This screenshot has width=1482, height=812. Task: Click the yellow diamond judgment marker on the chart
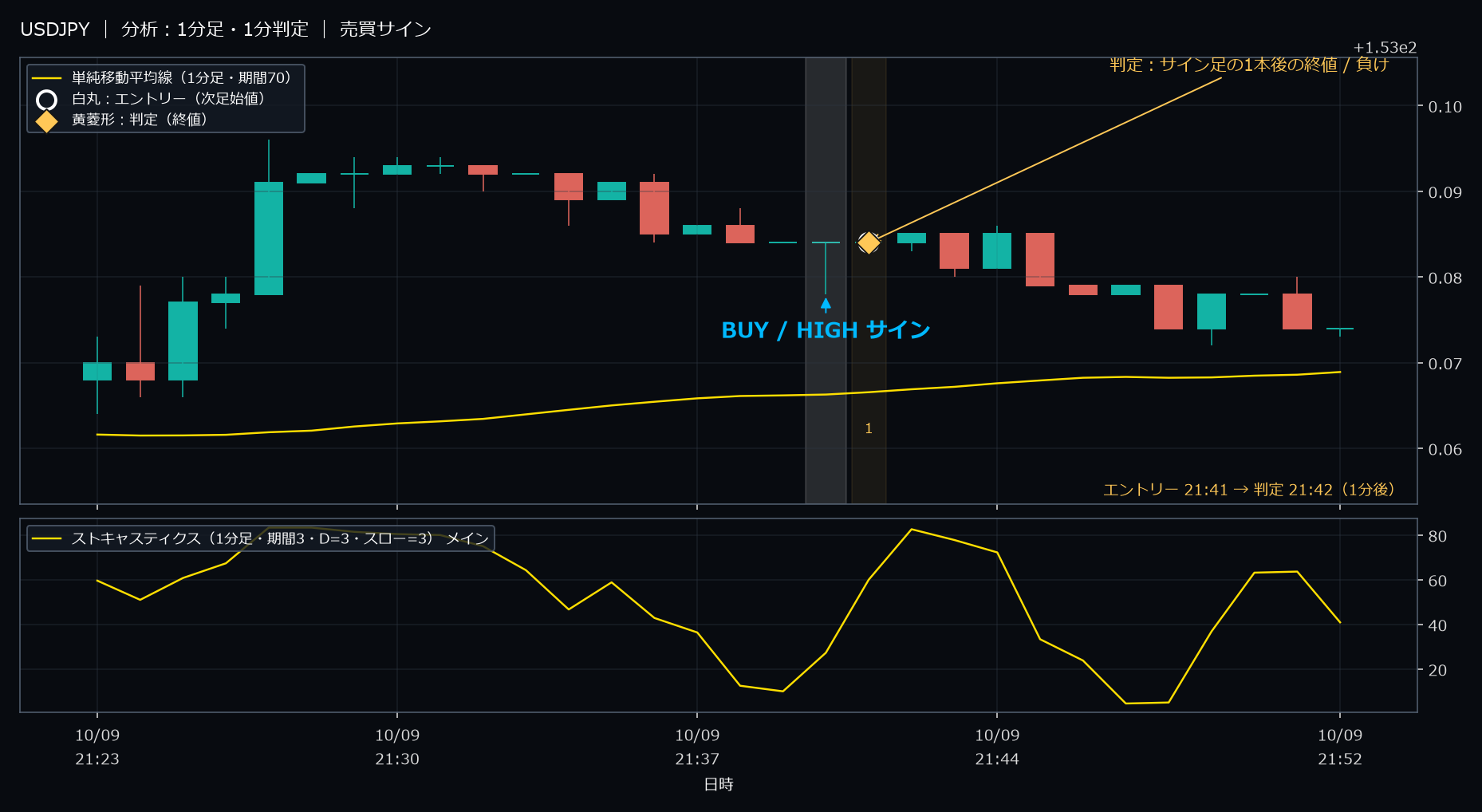click(x=869, y=242)
